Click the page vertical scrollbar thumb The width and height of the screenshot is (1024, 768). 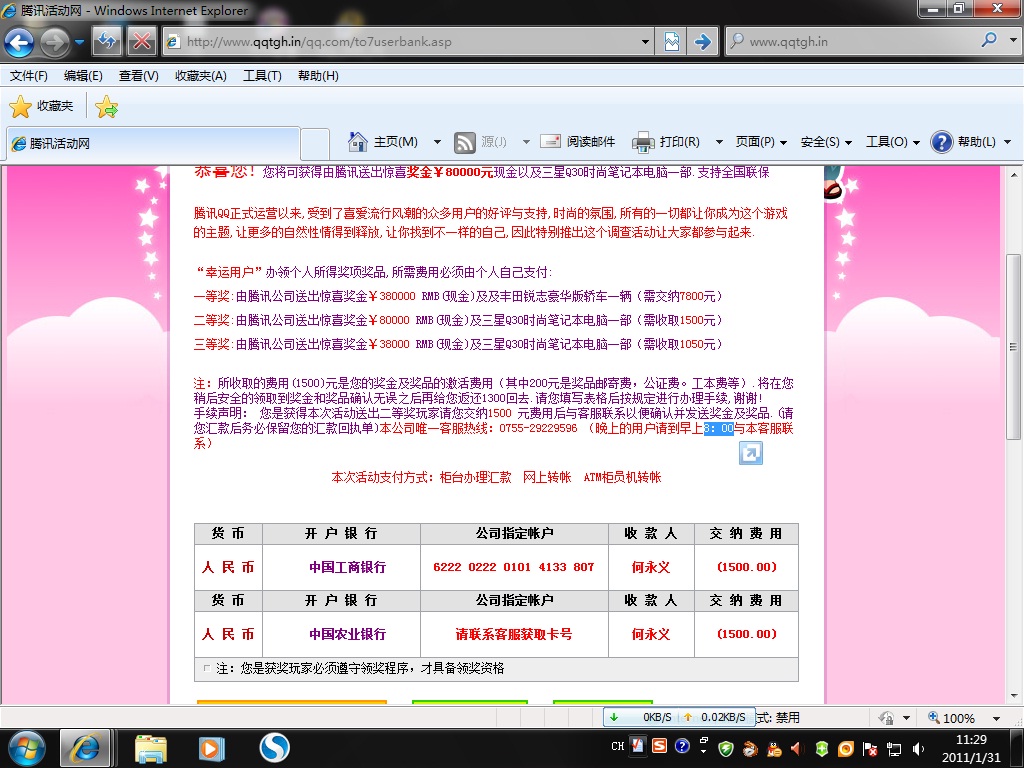tap(1014, 346)
